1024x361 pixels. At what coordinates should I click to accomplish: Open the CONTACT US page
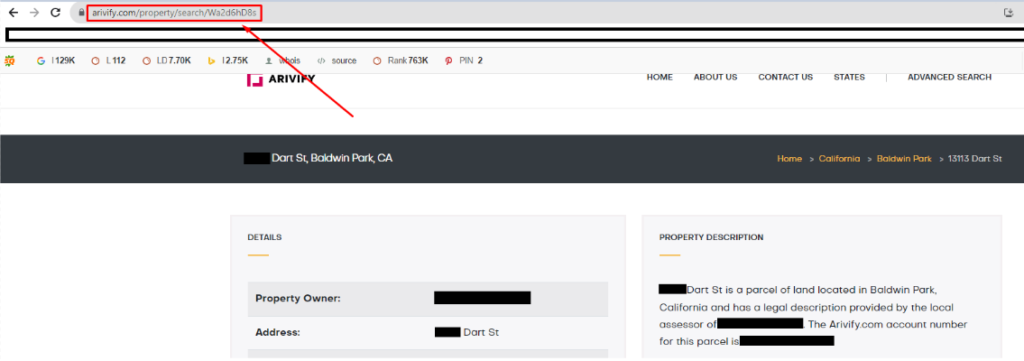tap(785, 77)
